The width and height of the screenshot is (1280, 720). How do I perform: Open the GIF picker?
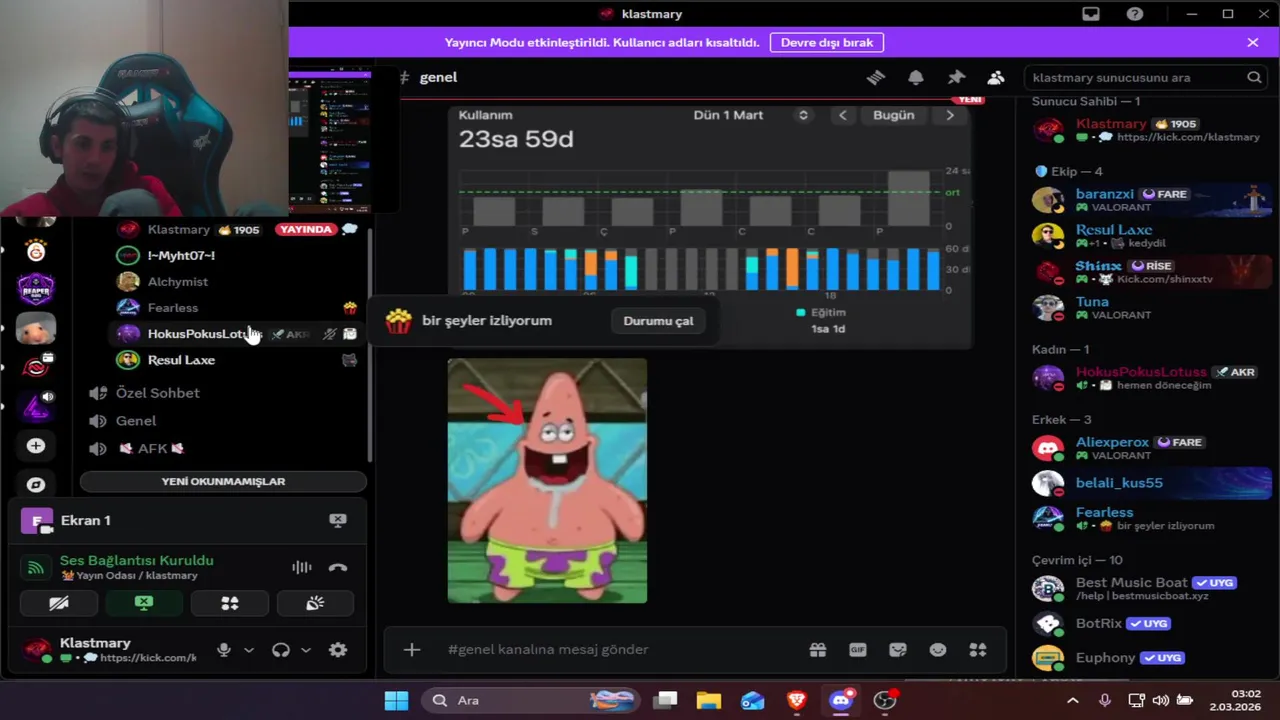click(858, 650)
